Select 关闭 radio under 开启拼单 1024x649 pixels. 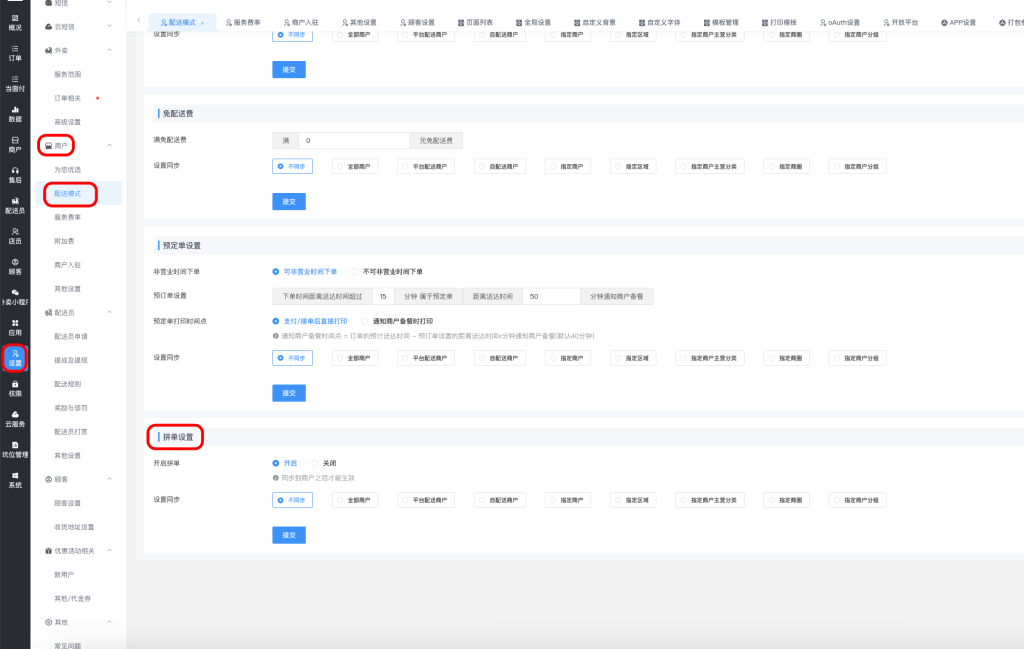(x=314, y=463)
